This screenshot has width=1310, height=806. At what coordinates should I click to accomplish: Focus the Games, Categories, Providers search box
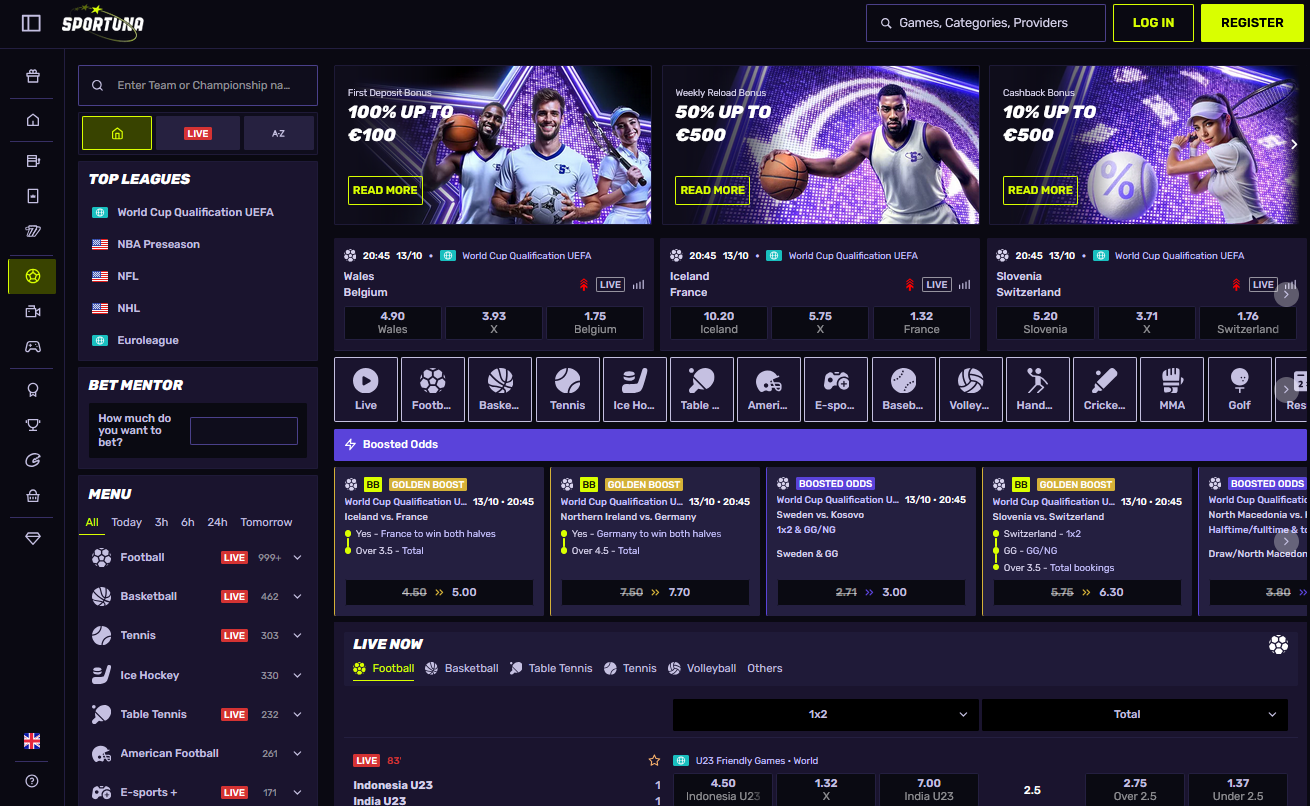point(985,23)
